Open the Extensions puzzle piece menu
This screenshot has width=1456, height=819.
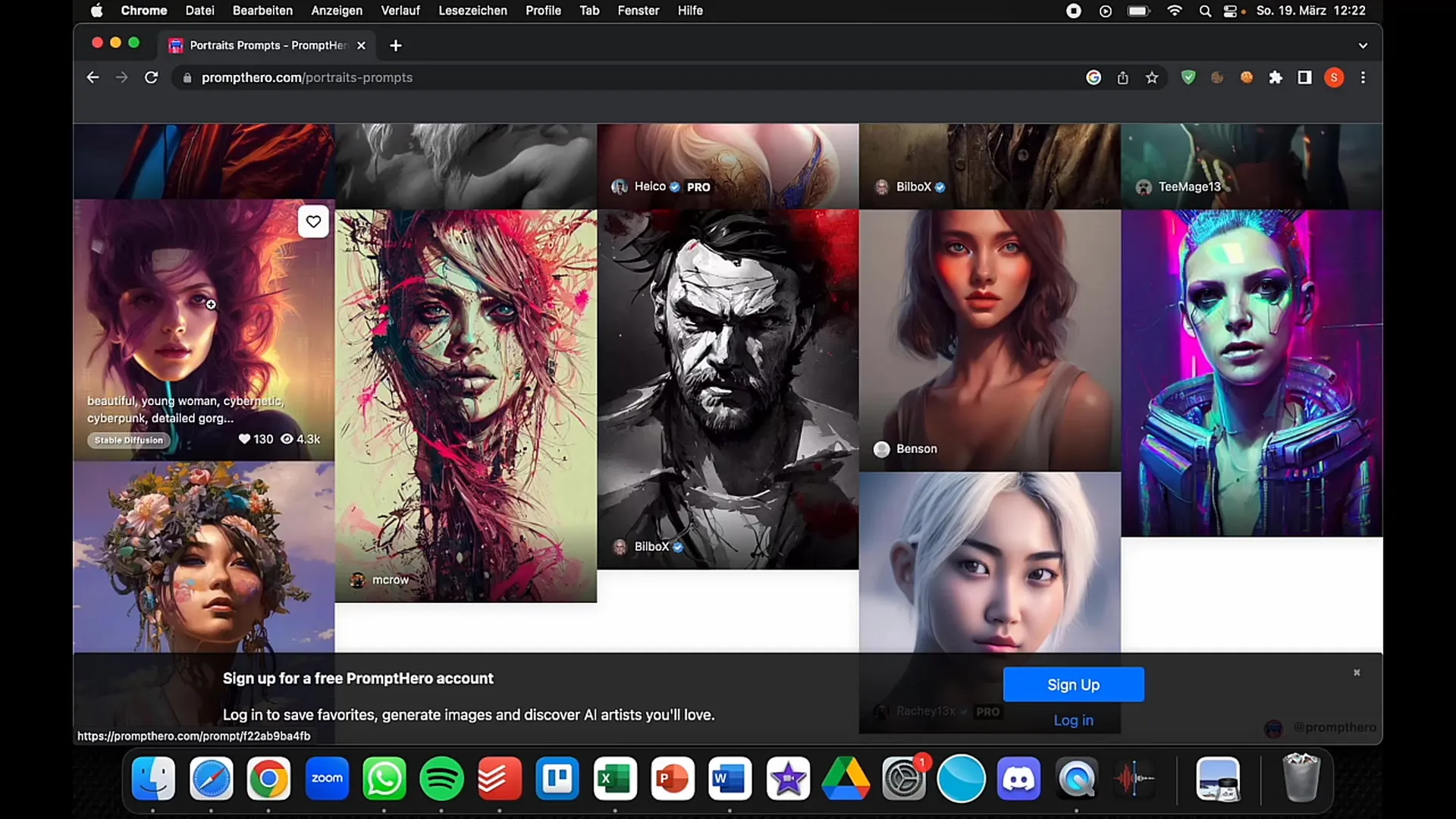pos(1276,77)
